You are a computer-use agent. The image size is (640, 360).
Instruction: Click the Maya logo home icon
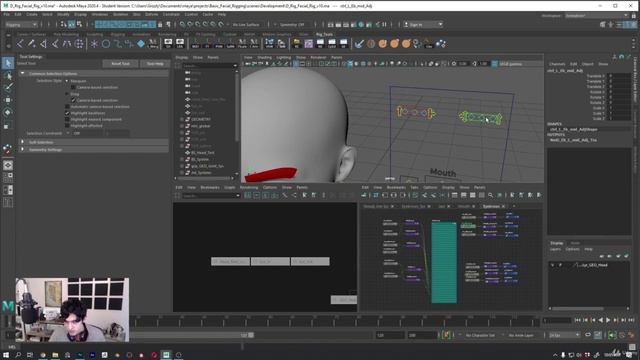click(x=8, y=306)
